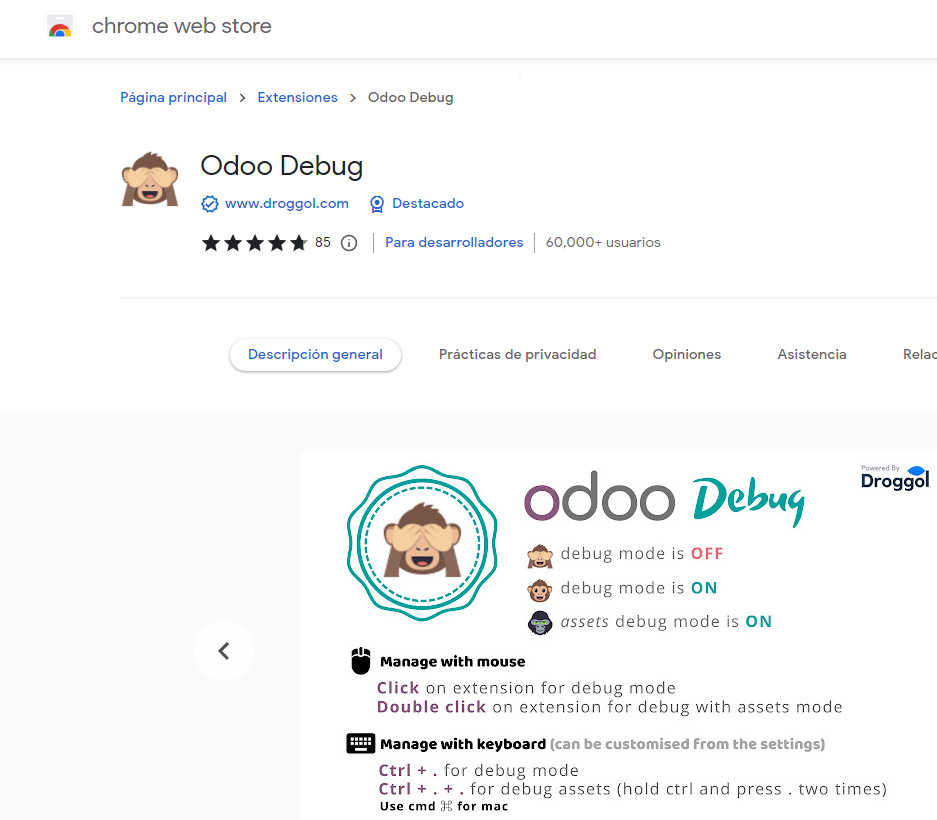The image size is (937, 820).
Task: Go to previous screenshot with left arrow
Action: 223,651
